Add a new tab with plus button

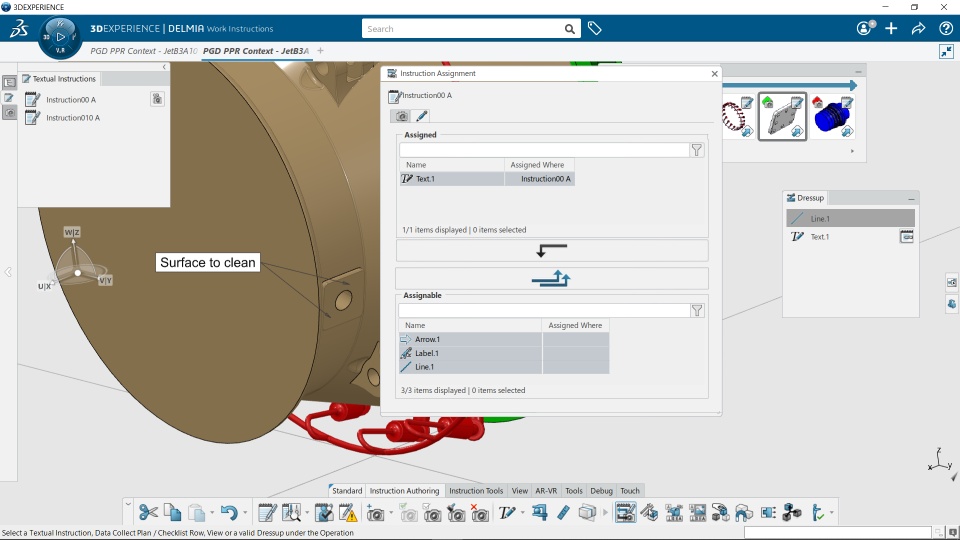click(320, 51)
